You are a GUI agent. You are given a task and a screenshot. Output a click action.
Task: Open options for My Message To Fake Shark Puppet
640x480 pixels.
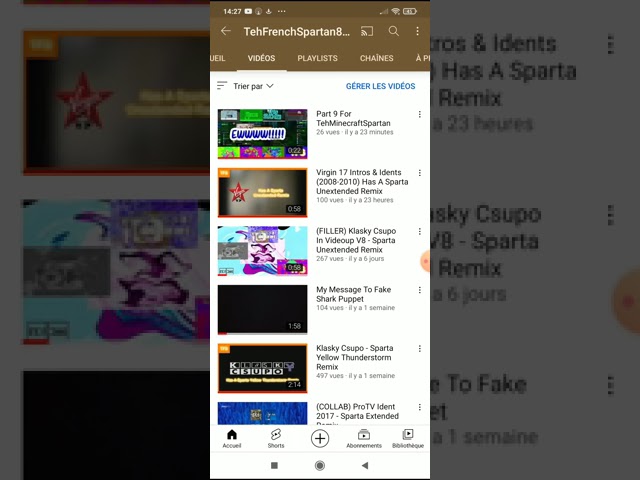click(420, 290)
